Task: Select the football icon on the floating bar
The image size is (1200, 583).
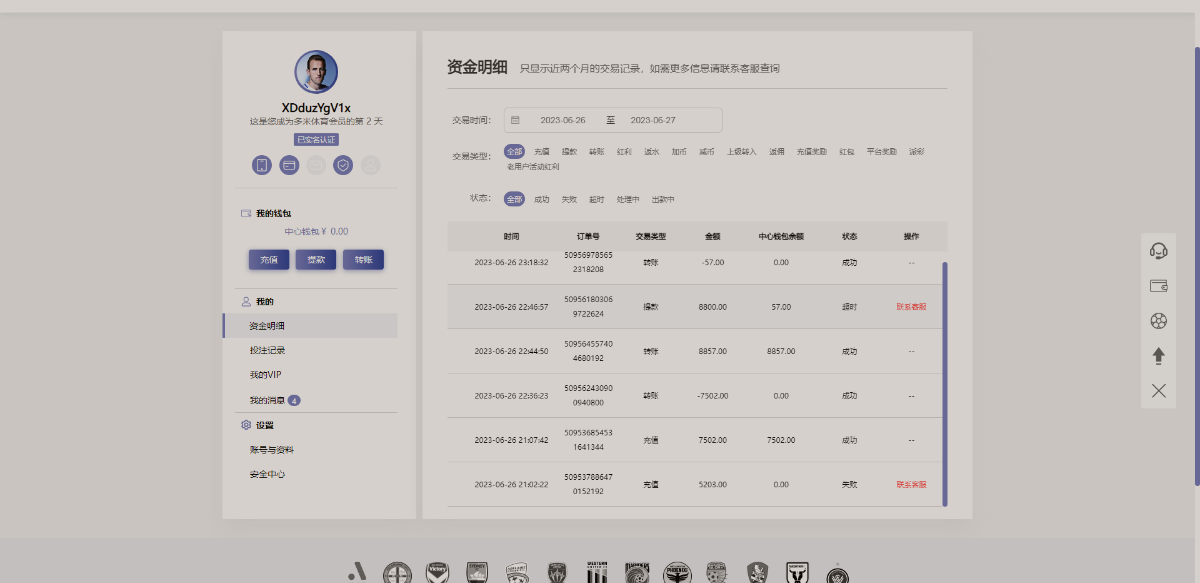Action: coord(1158,321)
